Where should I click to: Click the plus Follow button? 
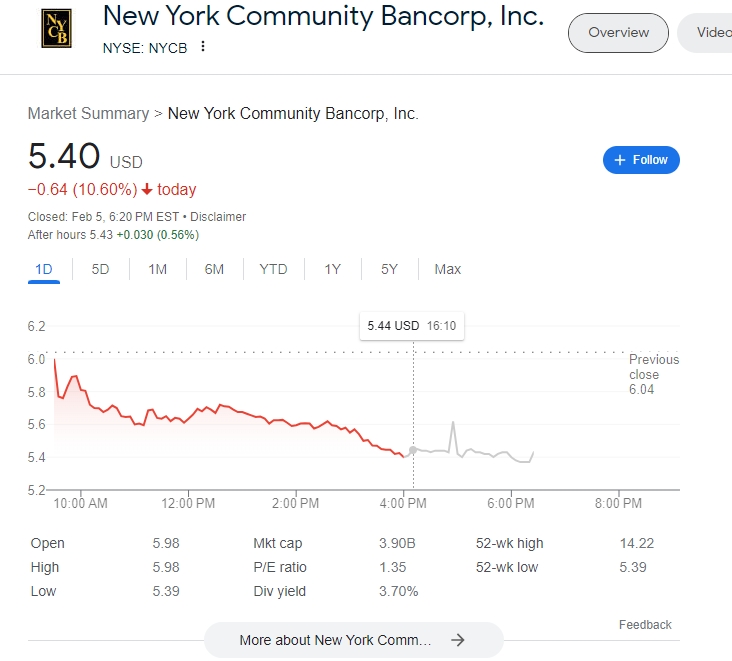click(x=641, y=160)
